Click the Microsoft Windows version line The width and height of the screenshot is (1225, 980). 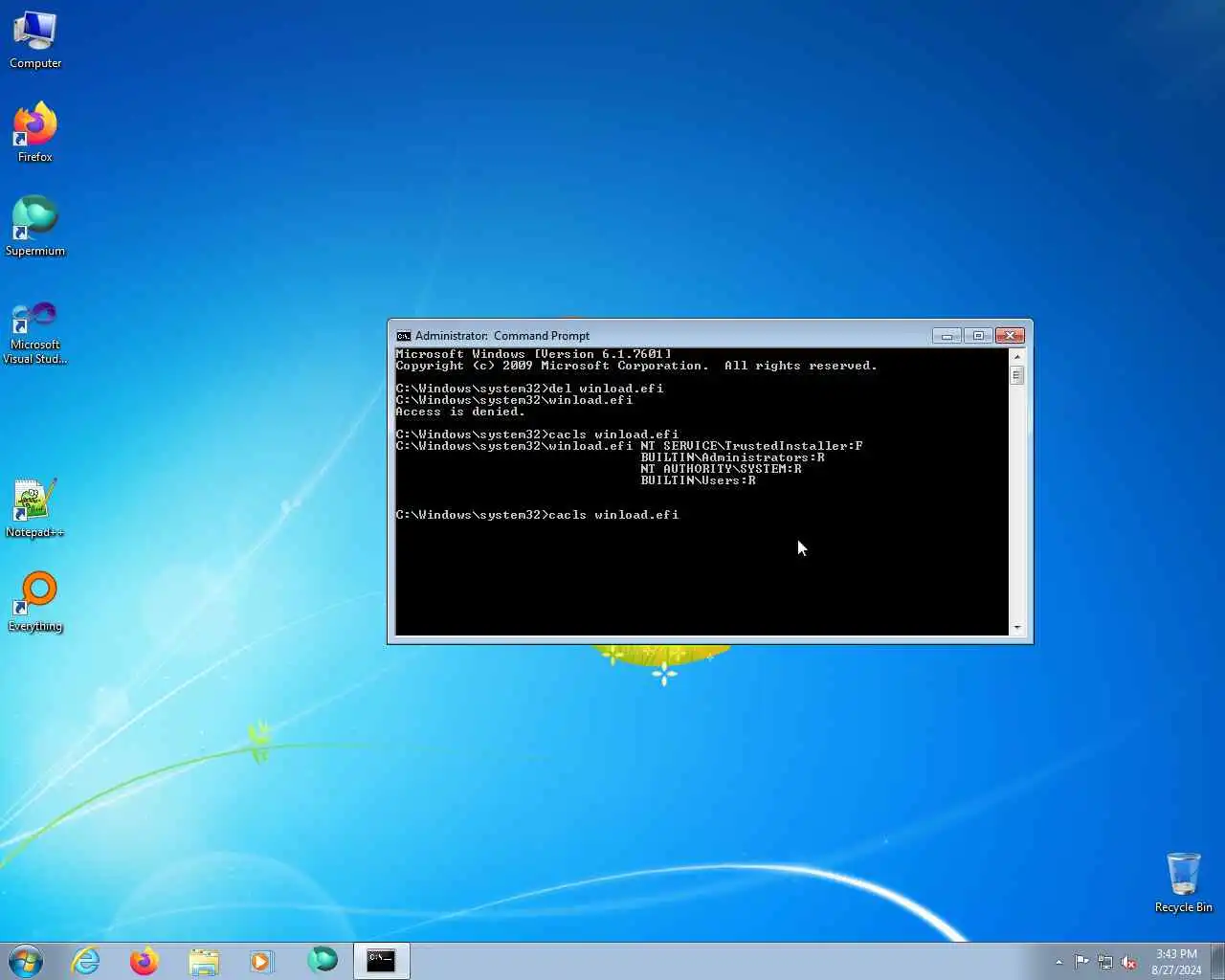coord(533,354)
